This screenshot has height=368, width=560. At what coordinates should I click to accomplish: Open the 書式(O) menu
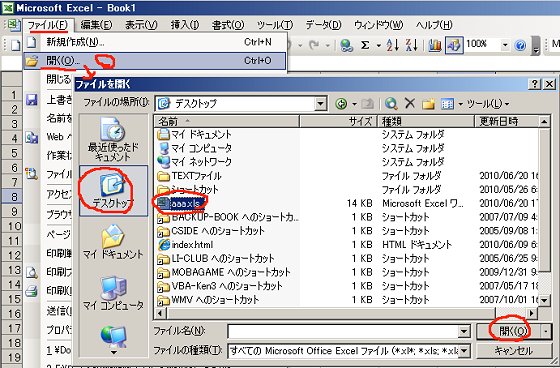[228, 25]
